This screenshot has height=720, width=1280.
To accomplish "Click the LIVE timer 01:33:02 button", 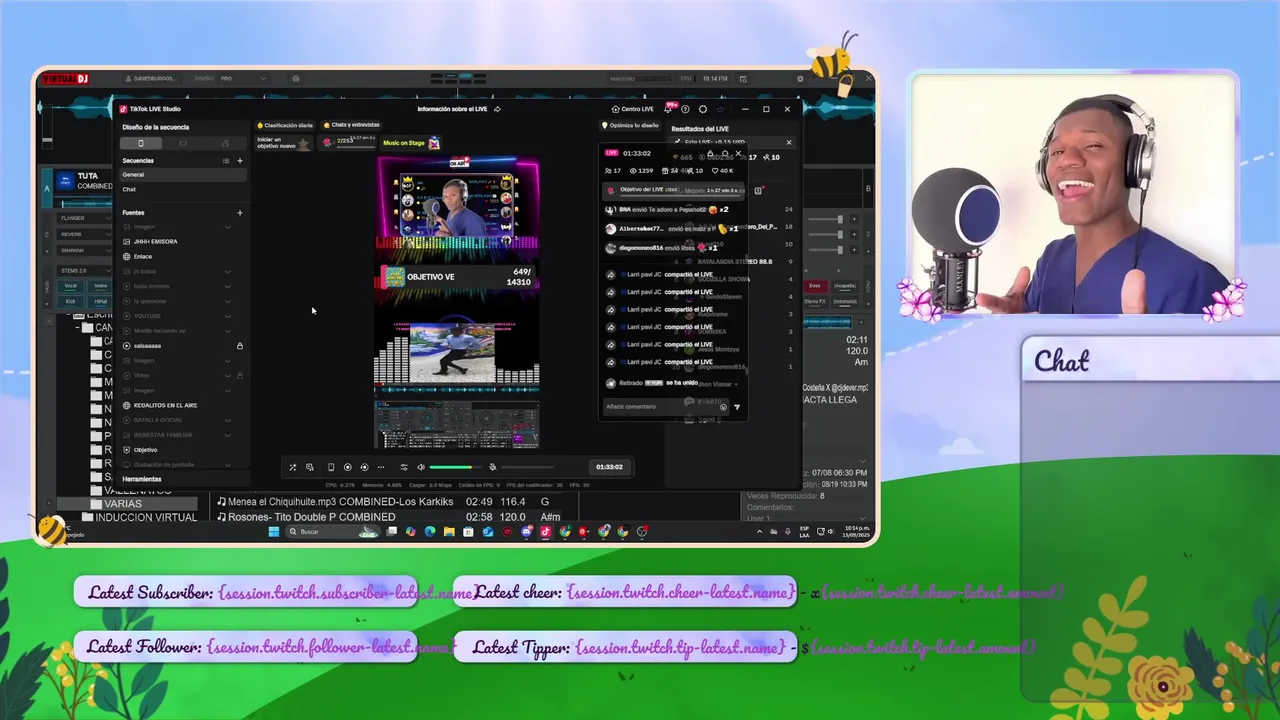I will pyautogui.click(x=609, y=467).
